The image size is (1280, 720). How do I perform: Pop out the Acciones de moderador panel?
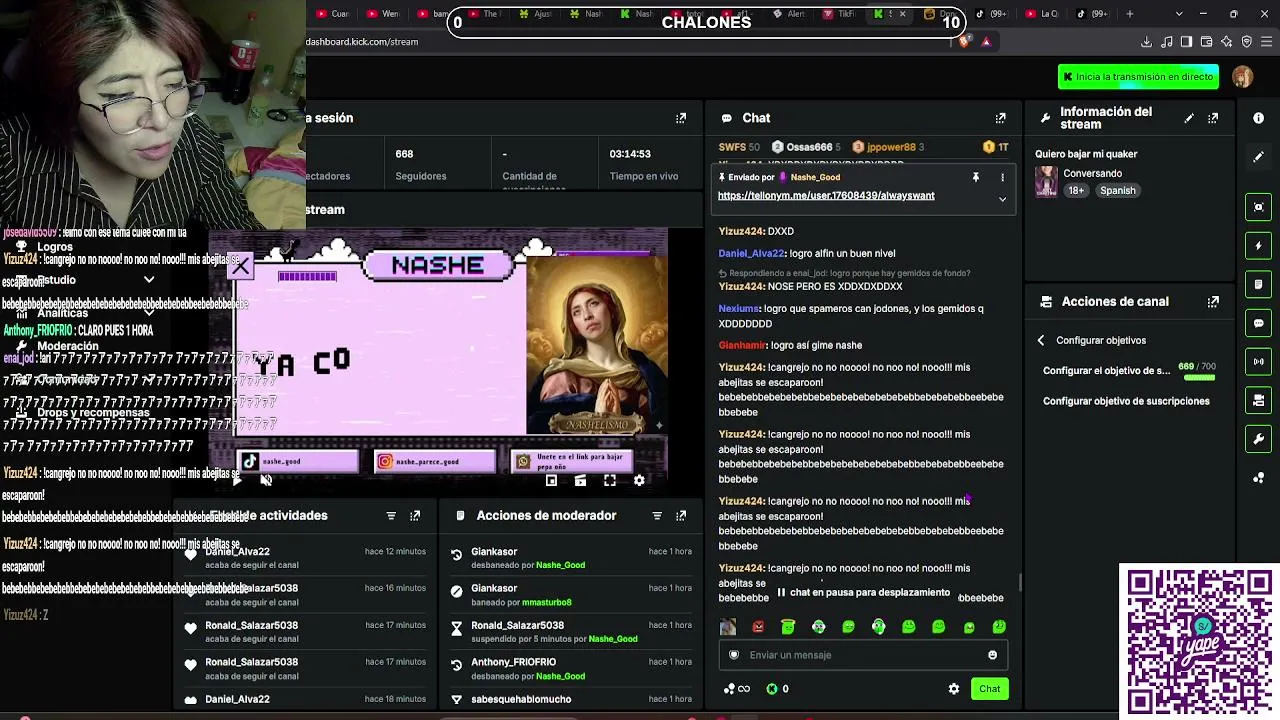coord(681,515)
